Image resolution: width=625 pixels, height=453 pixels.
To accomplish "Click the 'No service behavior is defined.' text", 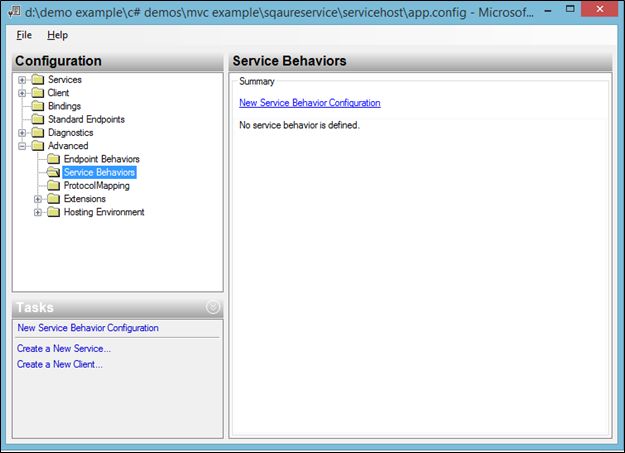I will (x=299, y=125).
